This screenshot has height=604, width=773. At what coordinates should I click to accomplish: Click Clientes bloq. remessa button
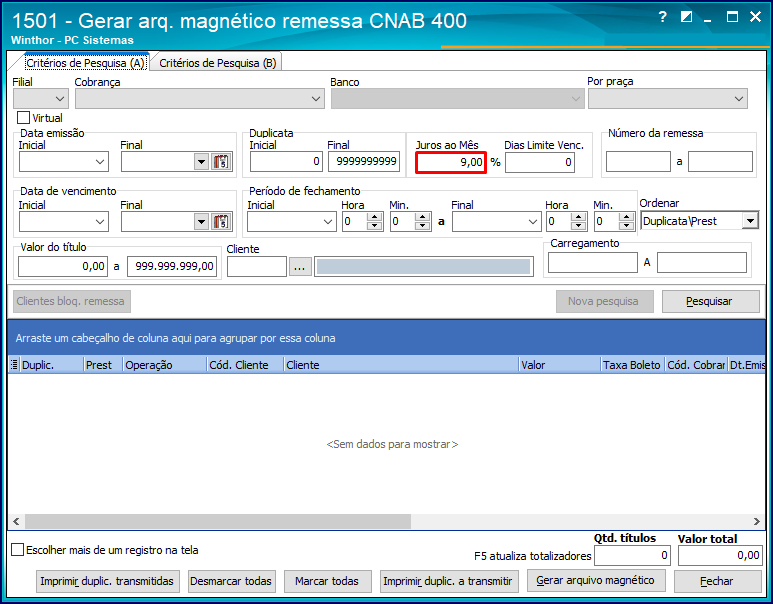point(71,301)
